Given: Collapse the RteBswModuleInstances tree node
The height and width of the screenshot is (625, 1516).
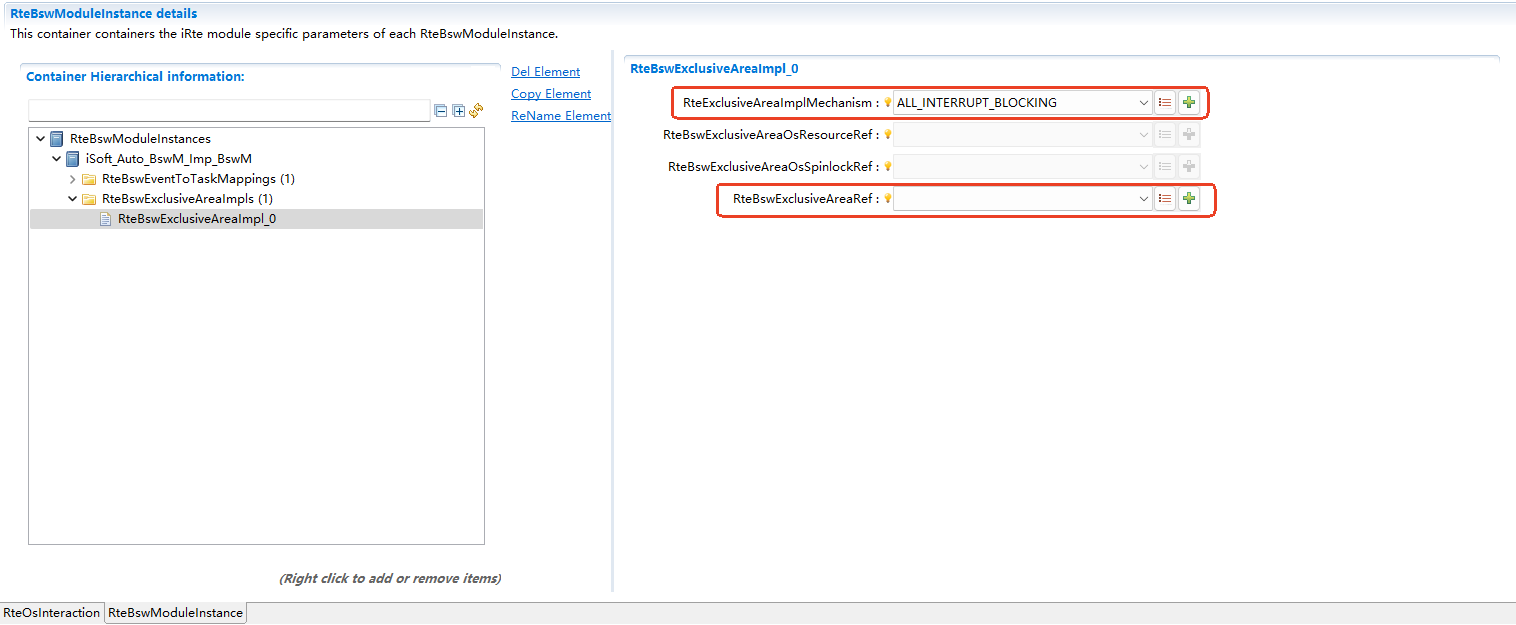Looking at the screenshot, I should tap(40, 139).
